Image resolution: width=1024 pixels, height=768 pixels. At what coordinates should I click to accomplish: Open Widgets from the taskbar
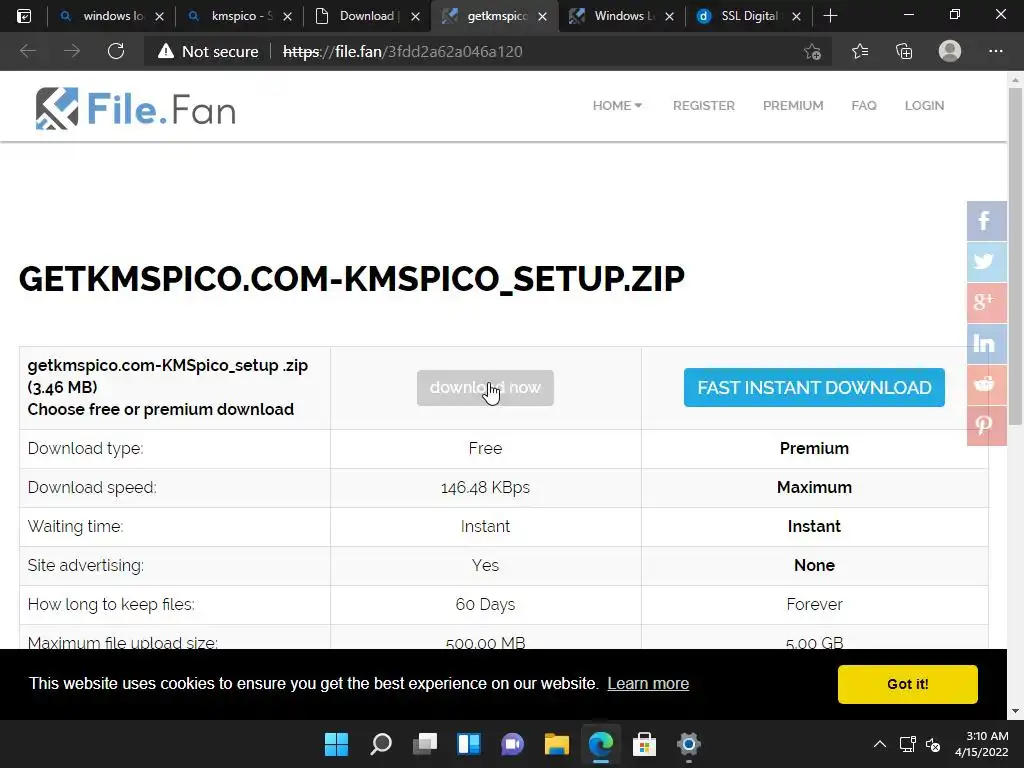click(x=469, y=744)
